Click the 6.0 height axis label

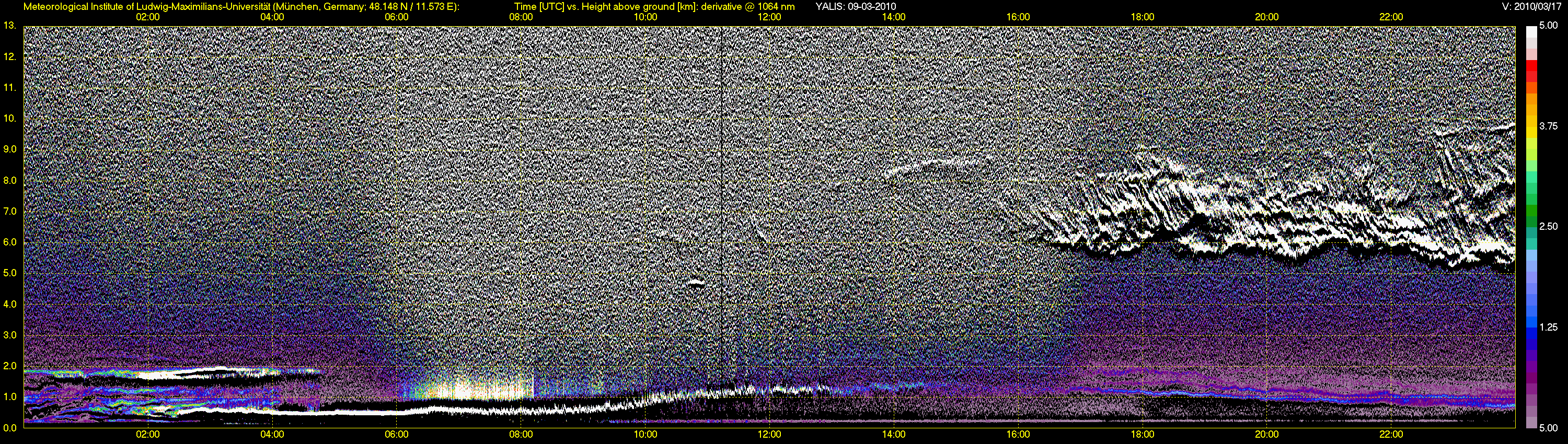point(10,242)
